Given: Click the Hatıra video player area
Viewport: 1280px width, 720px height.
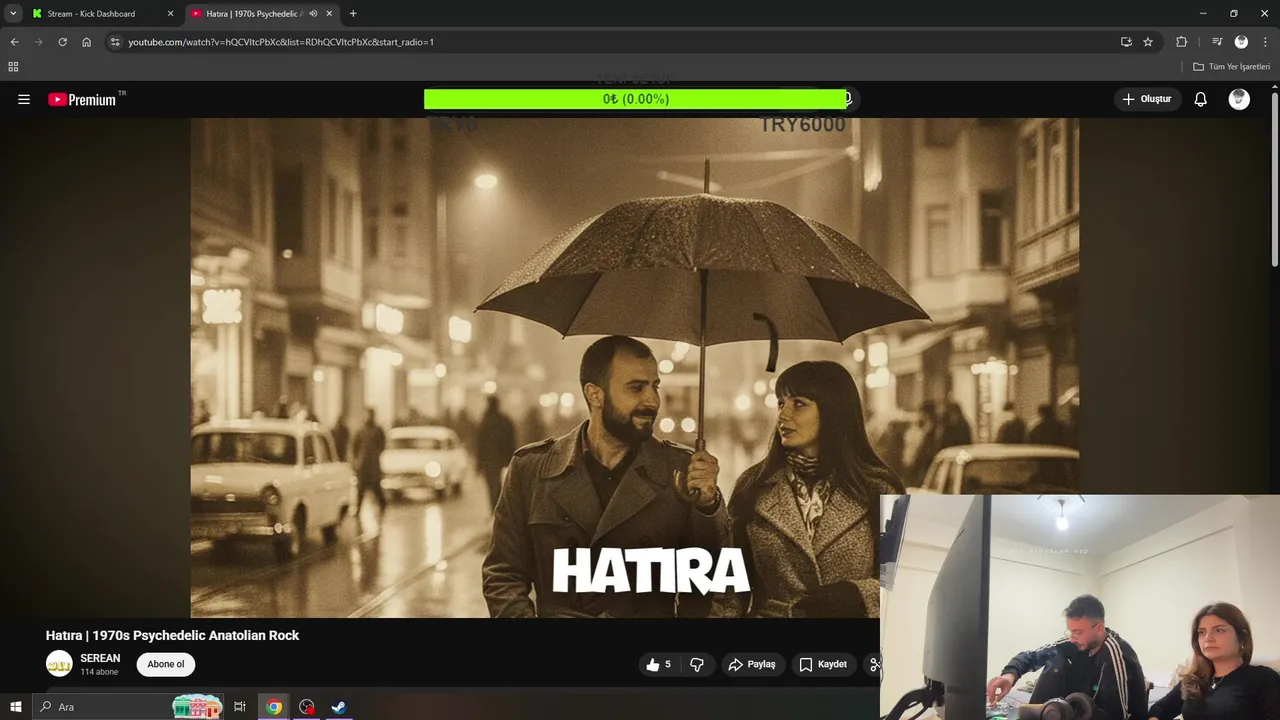Looking at the screenshot, I should pyautogui.click(x=634, y=367).
